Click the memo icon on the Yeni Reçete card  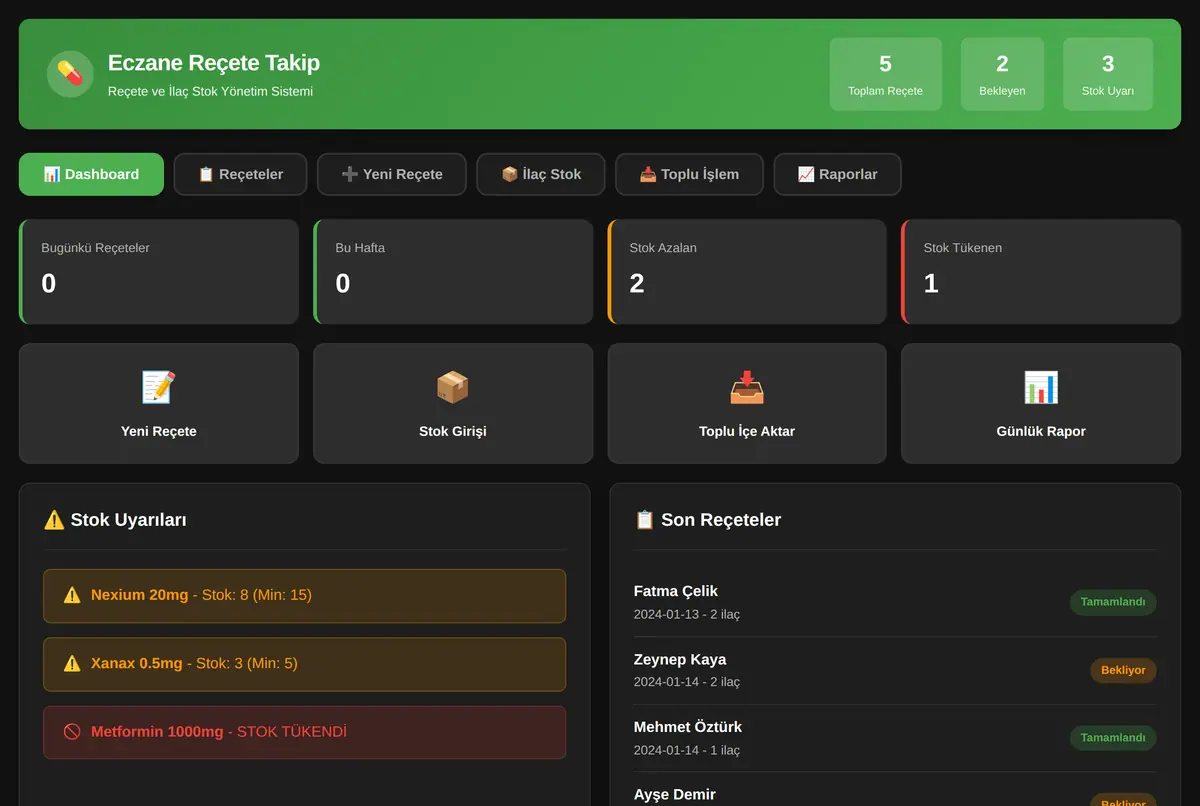click(x=159, y=387)
